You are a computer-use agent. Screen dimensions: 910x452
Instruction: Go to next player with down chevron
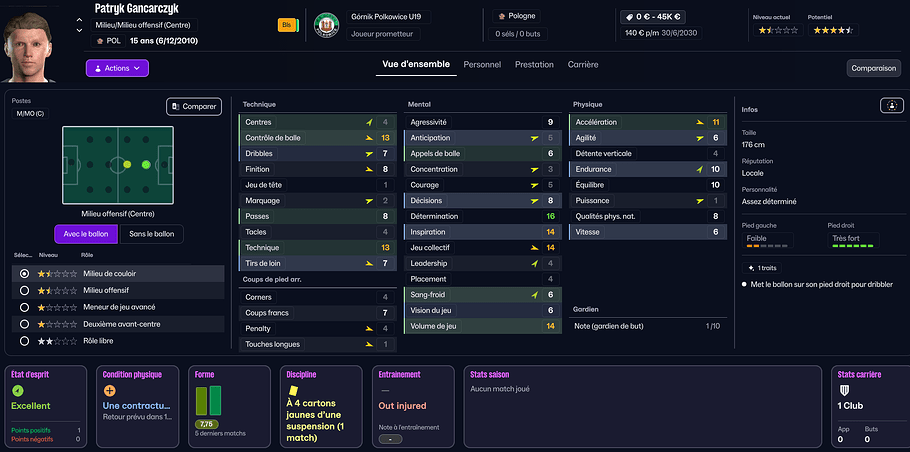click(78, 30)
